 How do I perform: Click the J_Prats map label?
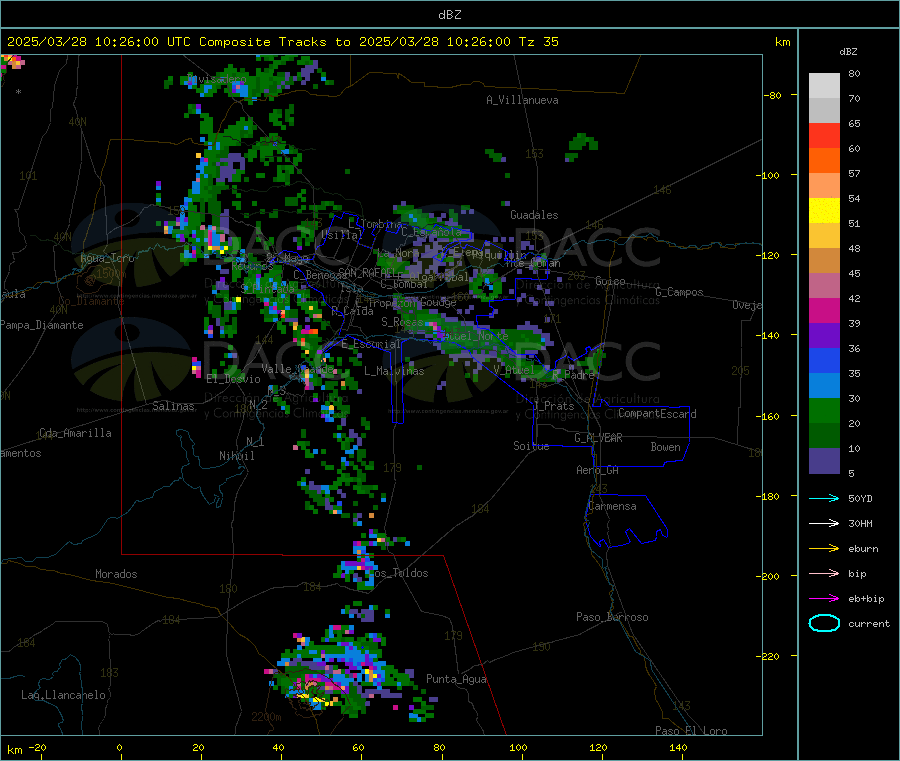coord(553,405)
